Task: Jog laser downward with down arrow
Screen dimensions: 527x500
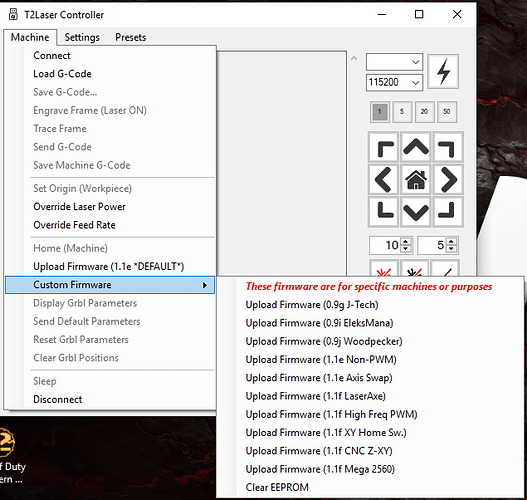Action: pyautogui.click(x=416, y=212)
